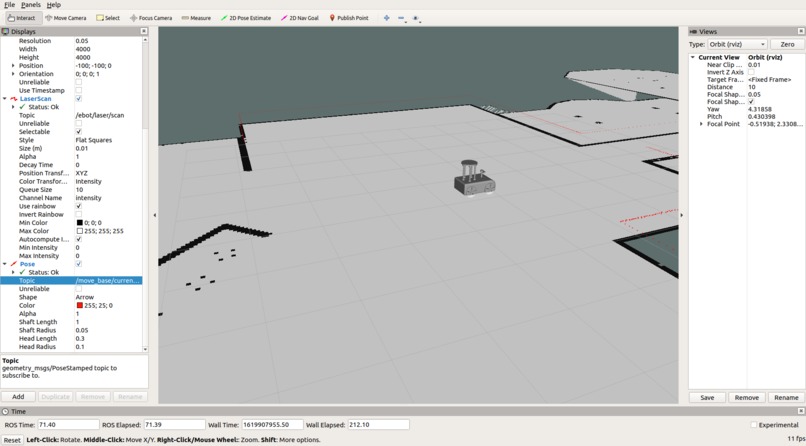The height and width of the screenshot is (446, 806).
Task: Click the robot model in 3D view
Action: 474,178
